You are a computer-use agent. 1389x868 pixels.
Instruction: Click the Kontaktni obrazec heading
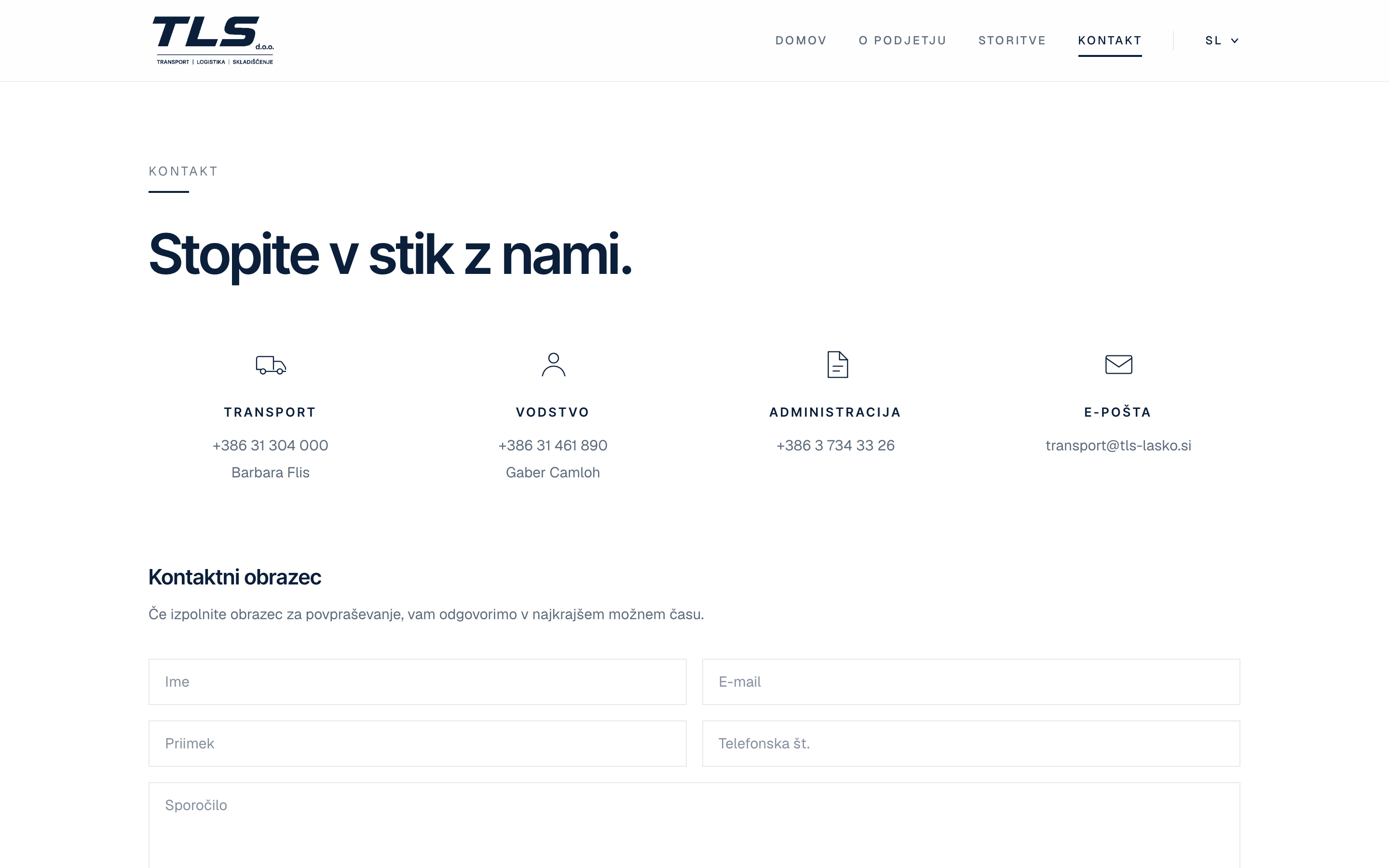pos(235,577)
